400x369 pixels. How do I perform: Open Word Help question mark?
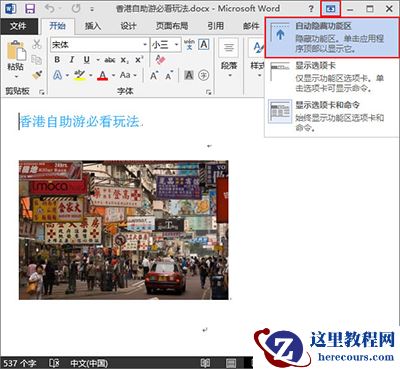311,9
